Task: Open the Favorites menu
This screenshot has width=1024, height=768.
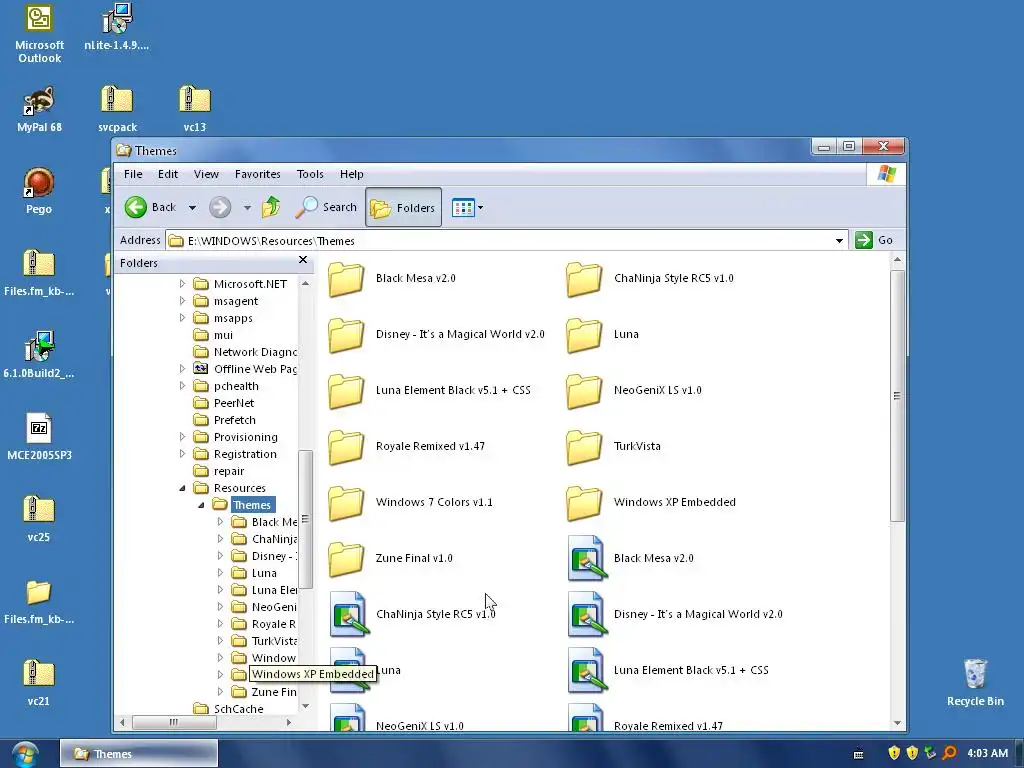Action: [258, 174]
